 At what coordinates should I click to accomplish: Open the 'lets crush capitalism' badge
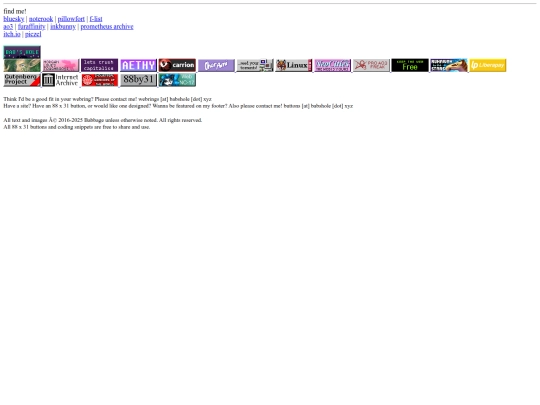(x=100, y=65)
